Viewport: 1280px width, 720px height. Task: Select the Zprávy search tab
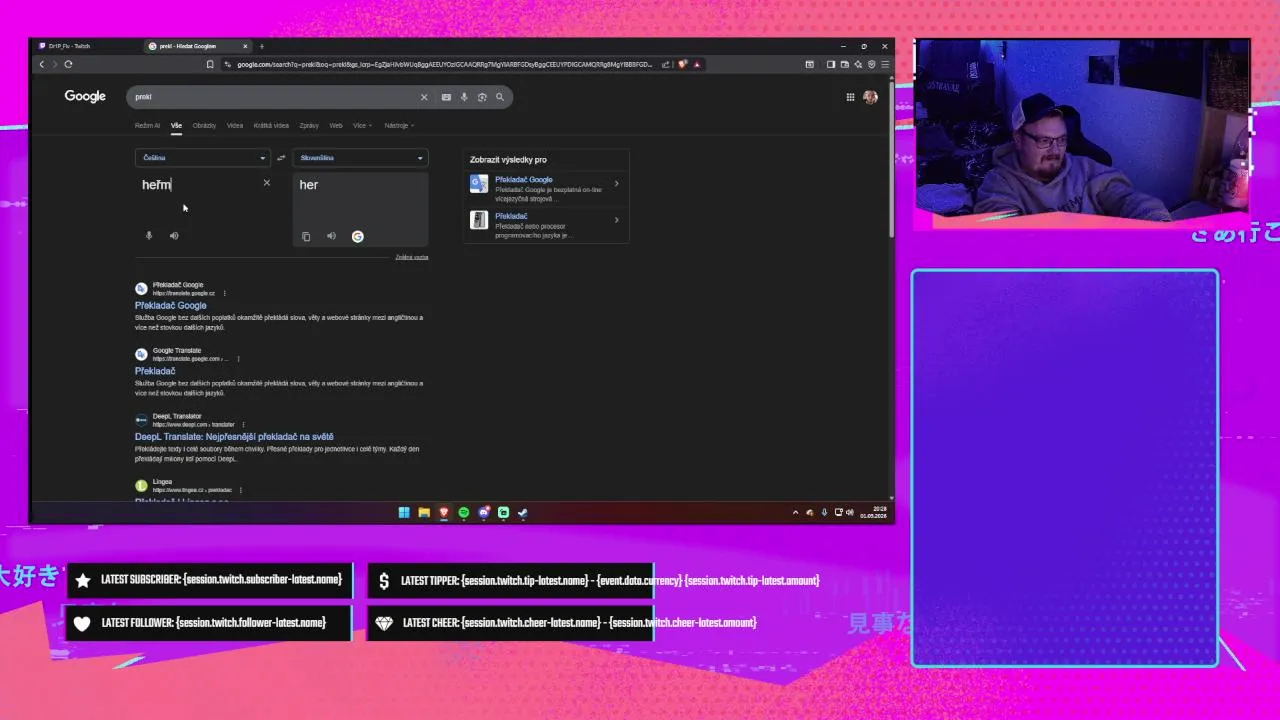pos(309,126)
